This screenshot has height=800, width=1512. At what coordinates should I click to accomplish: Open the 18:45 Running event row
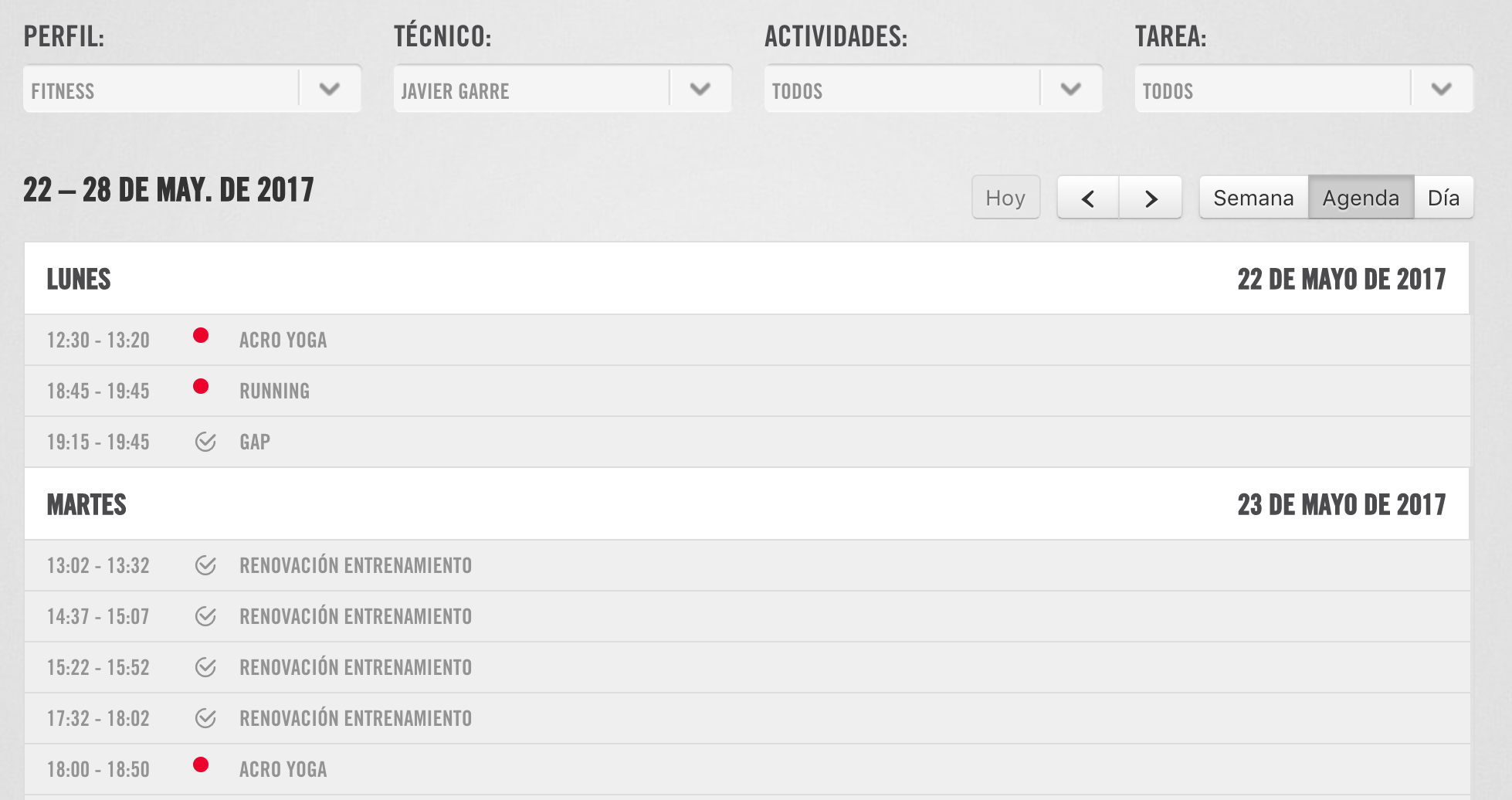pyautogui.click(x=747, y=391)
